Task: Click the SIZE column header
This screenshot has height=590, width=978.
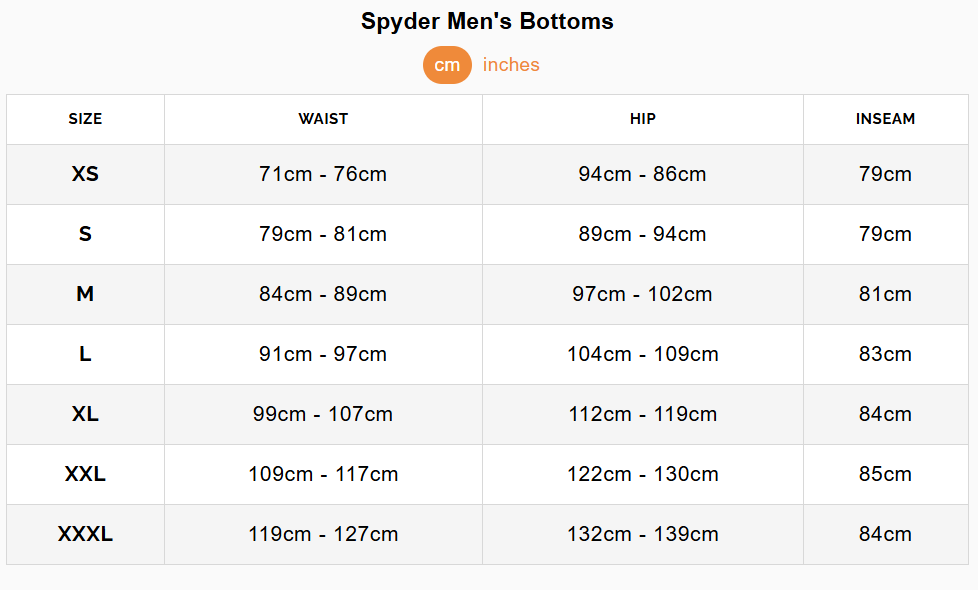Action: point(85,119)
